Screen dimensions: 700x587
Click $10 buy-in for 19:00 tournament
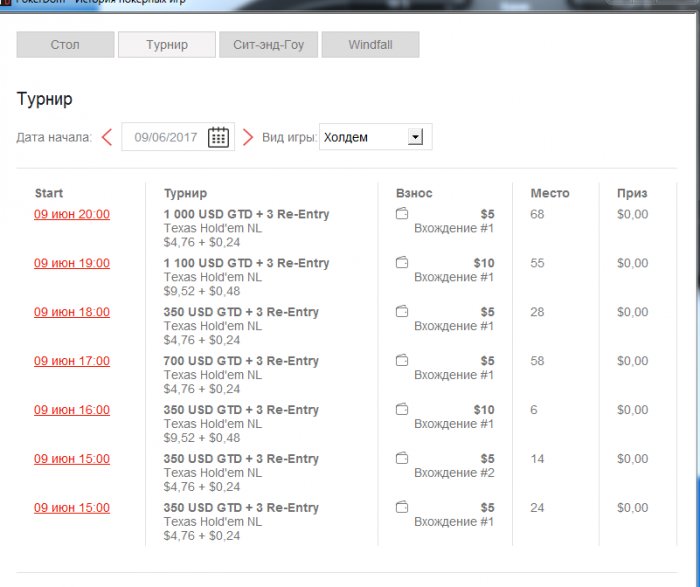(x=484, y=263)
